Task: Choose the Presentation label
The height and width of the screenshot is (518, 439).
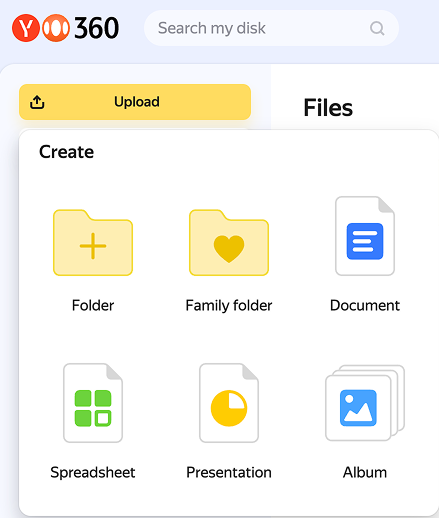Action: [x=229, y=472]
